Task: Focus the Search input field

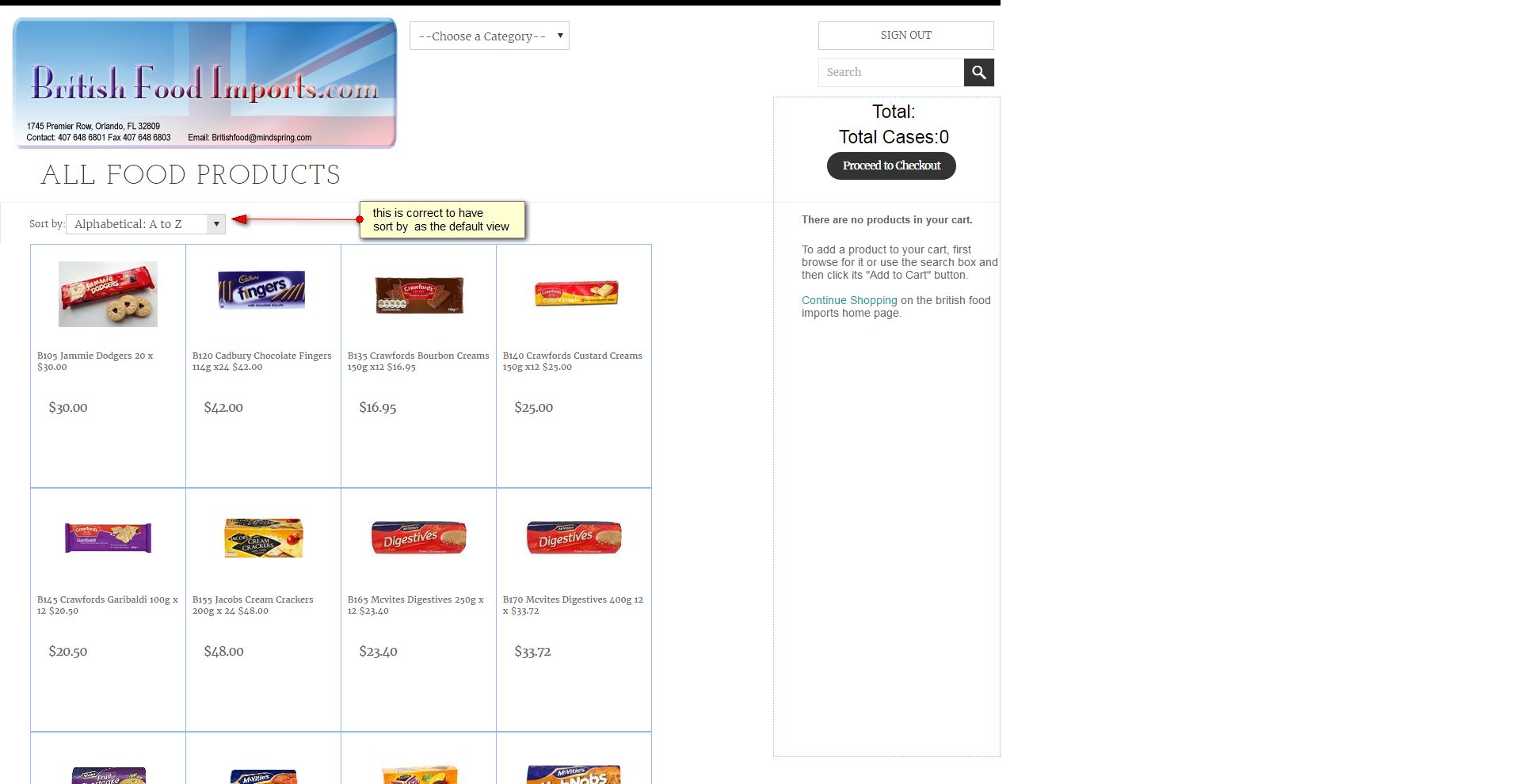Action: (x=891, y=72)
